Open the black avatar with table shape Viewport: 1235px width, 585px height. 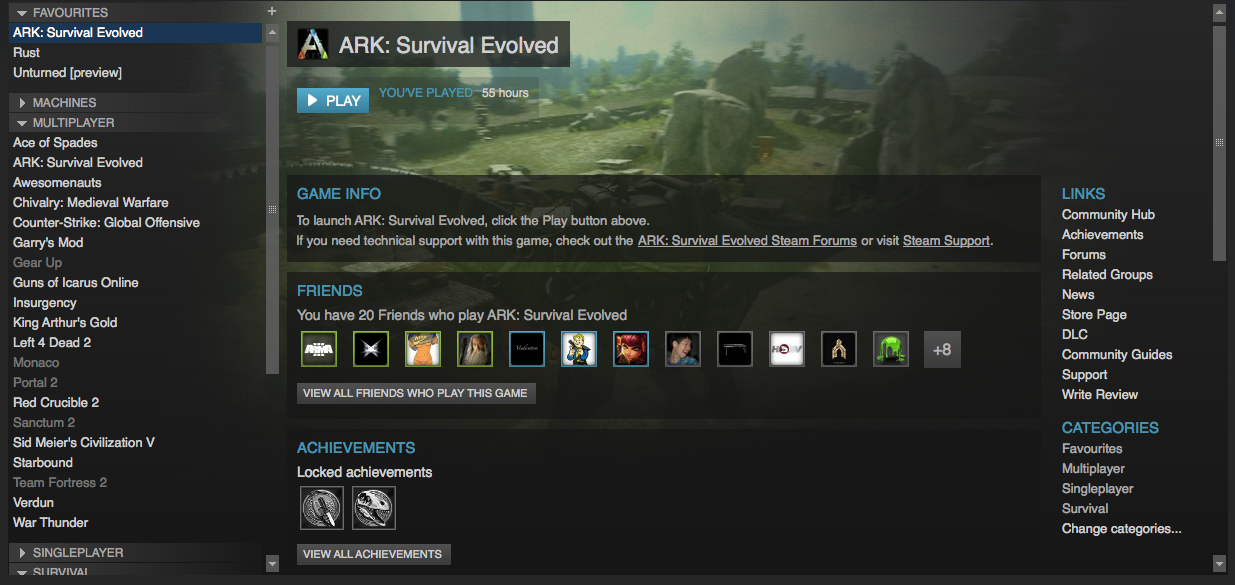735,349
